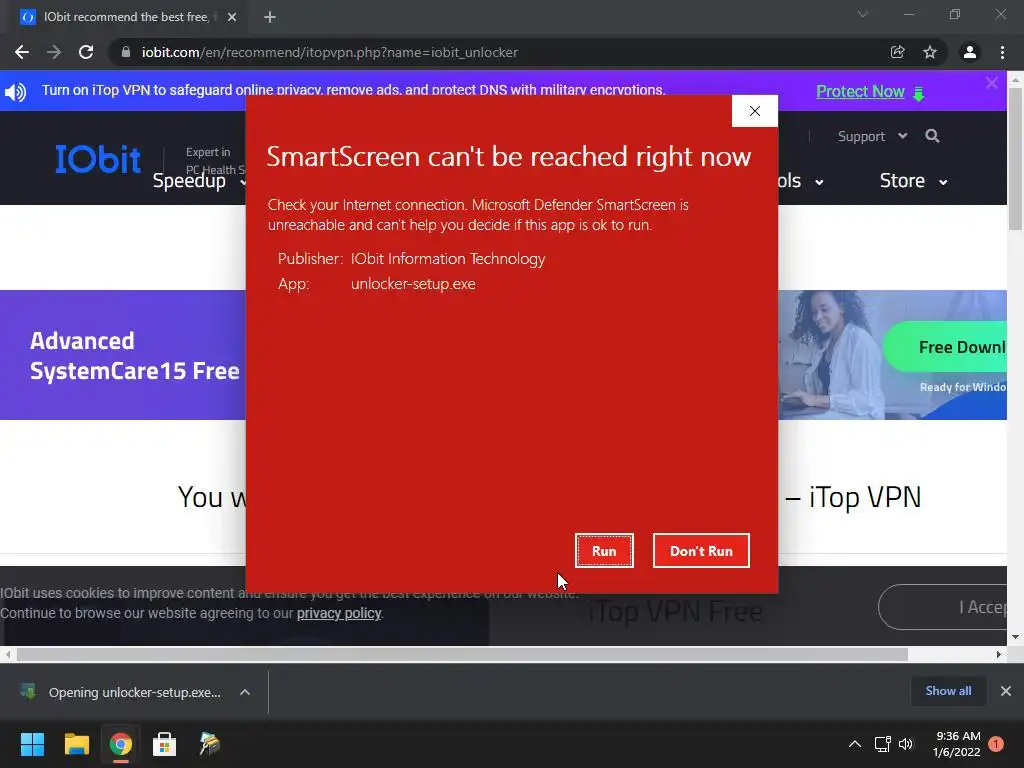1024x768 pixels.
Task: Click the Chrome taskbar icon
Action: [120, 744]
